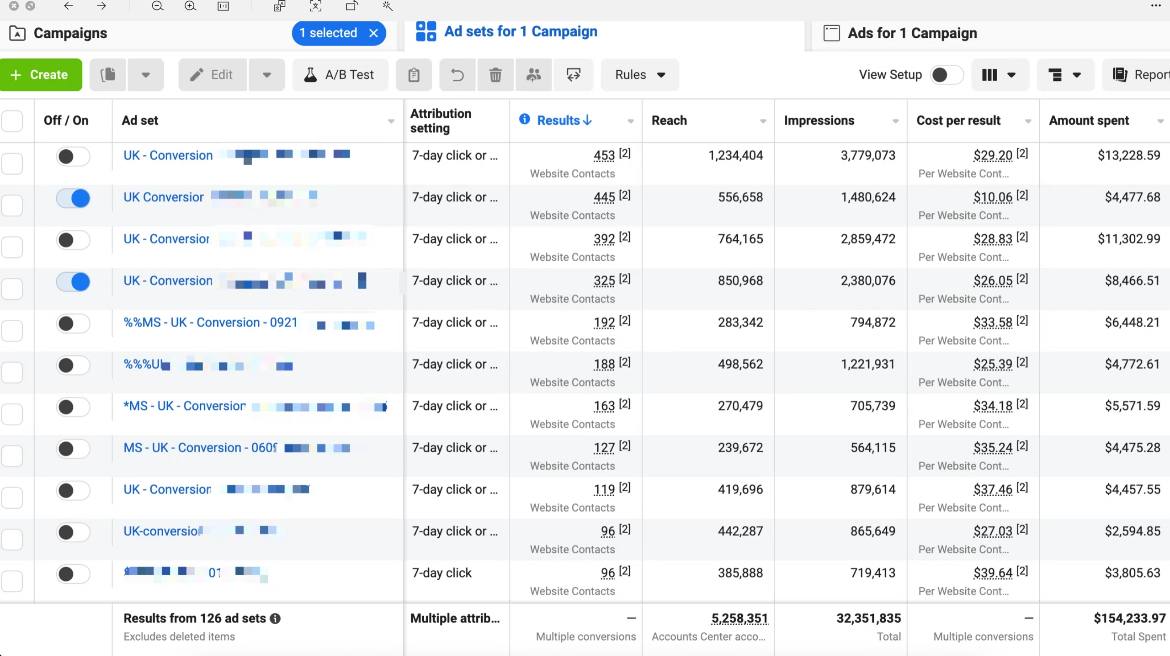Open the columns layout picker
Screen dimensions: 1170x656
tap(1000, 75)
